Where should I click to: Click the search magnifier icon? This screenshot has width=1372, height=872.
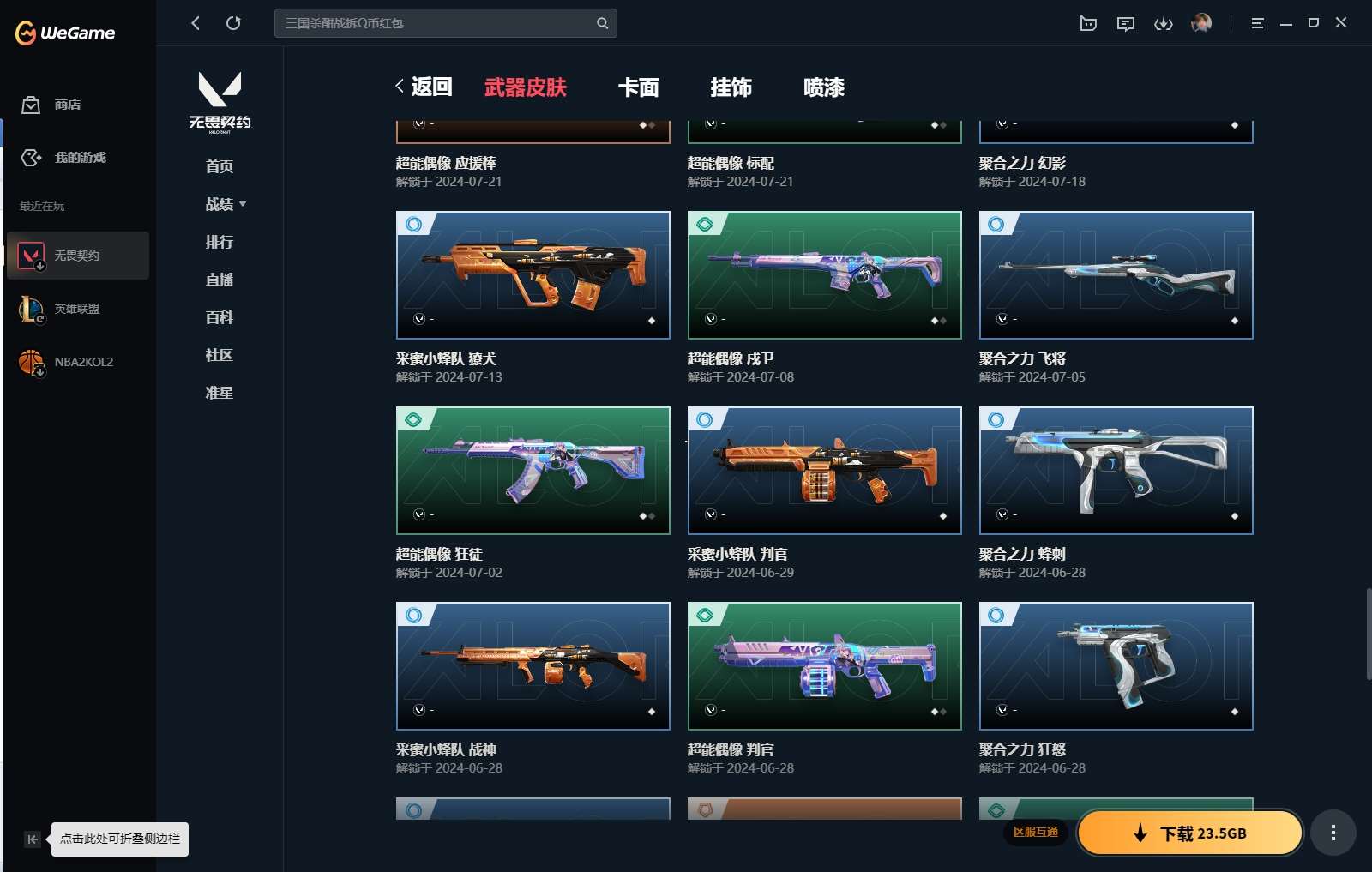coord(602,23)
